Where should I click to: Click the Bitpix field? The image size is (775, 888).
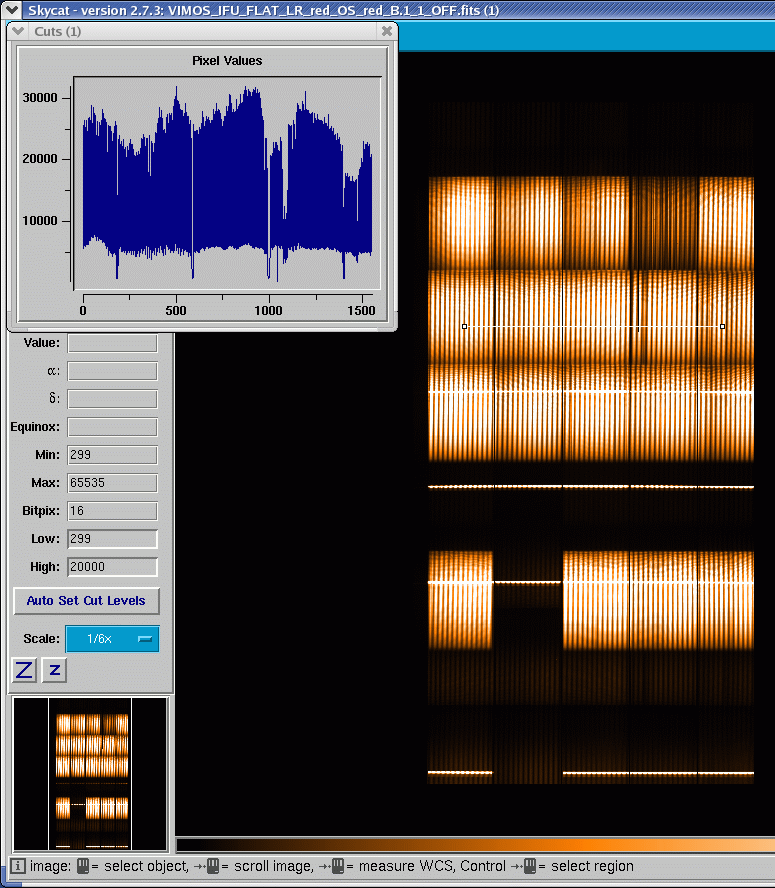click(112, 511)
